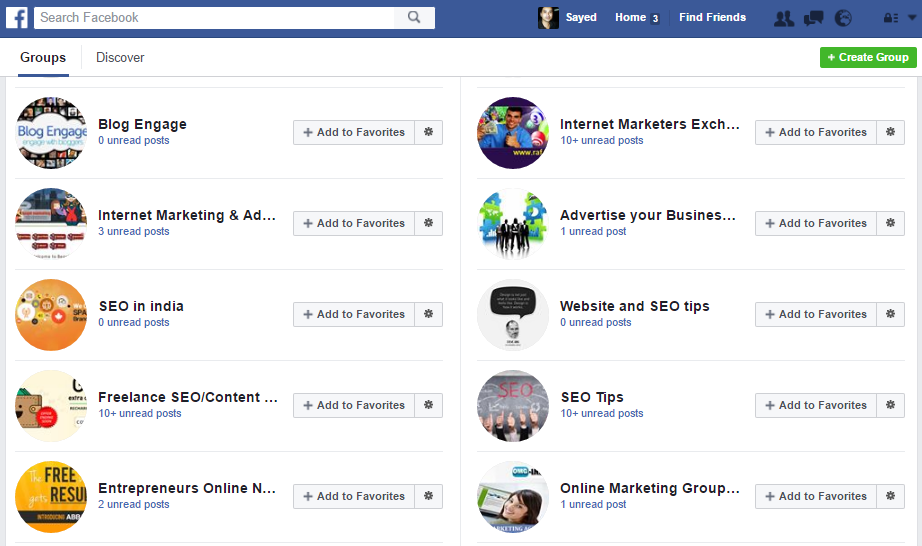Open the Find Friends link

tap(712, 18)
